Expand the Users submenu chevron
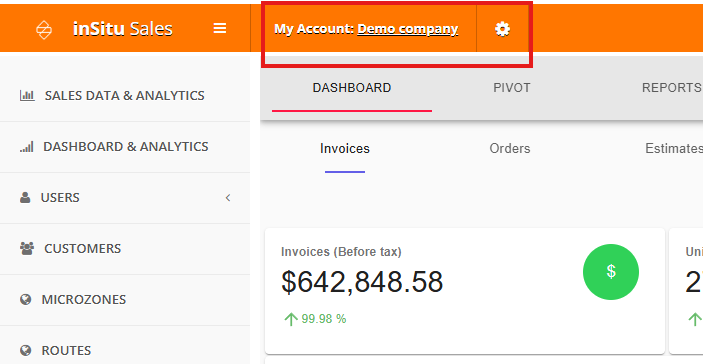Screen dimensions: 703x364 (x=228, y=198)
